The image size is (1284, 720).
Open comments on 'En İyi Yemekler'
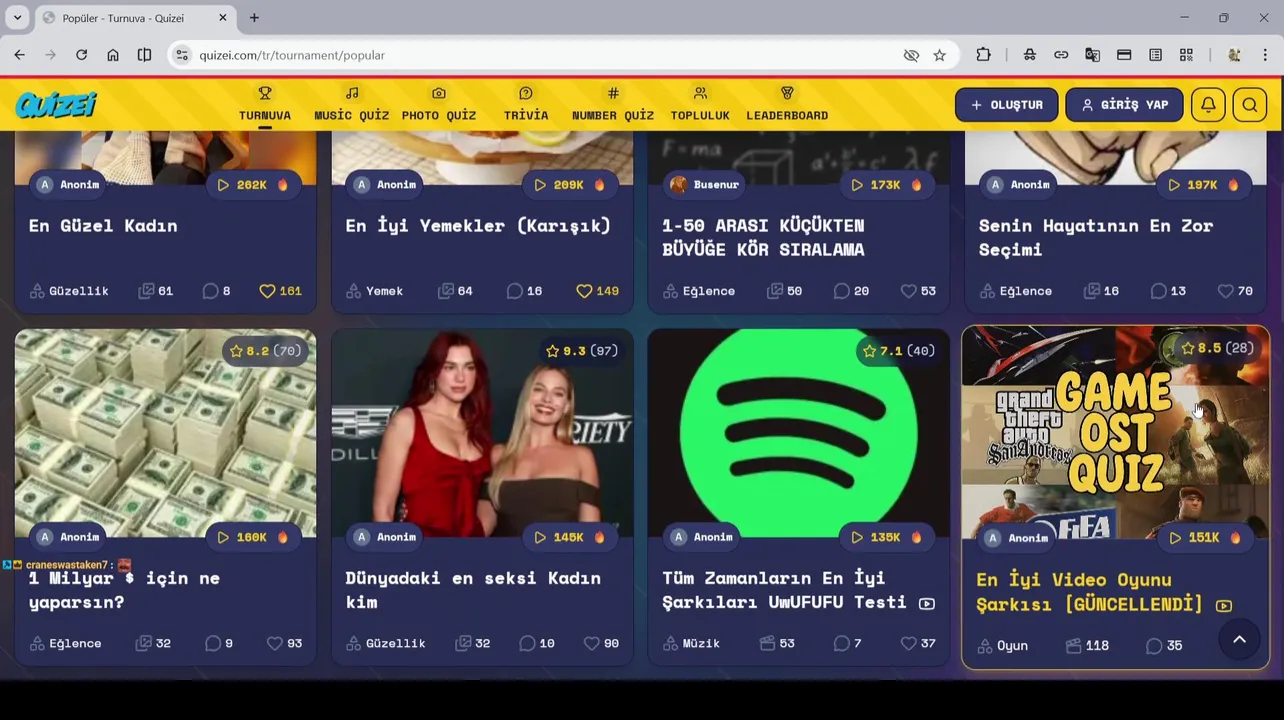524,291
